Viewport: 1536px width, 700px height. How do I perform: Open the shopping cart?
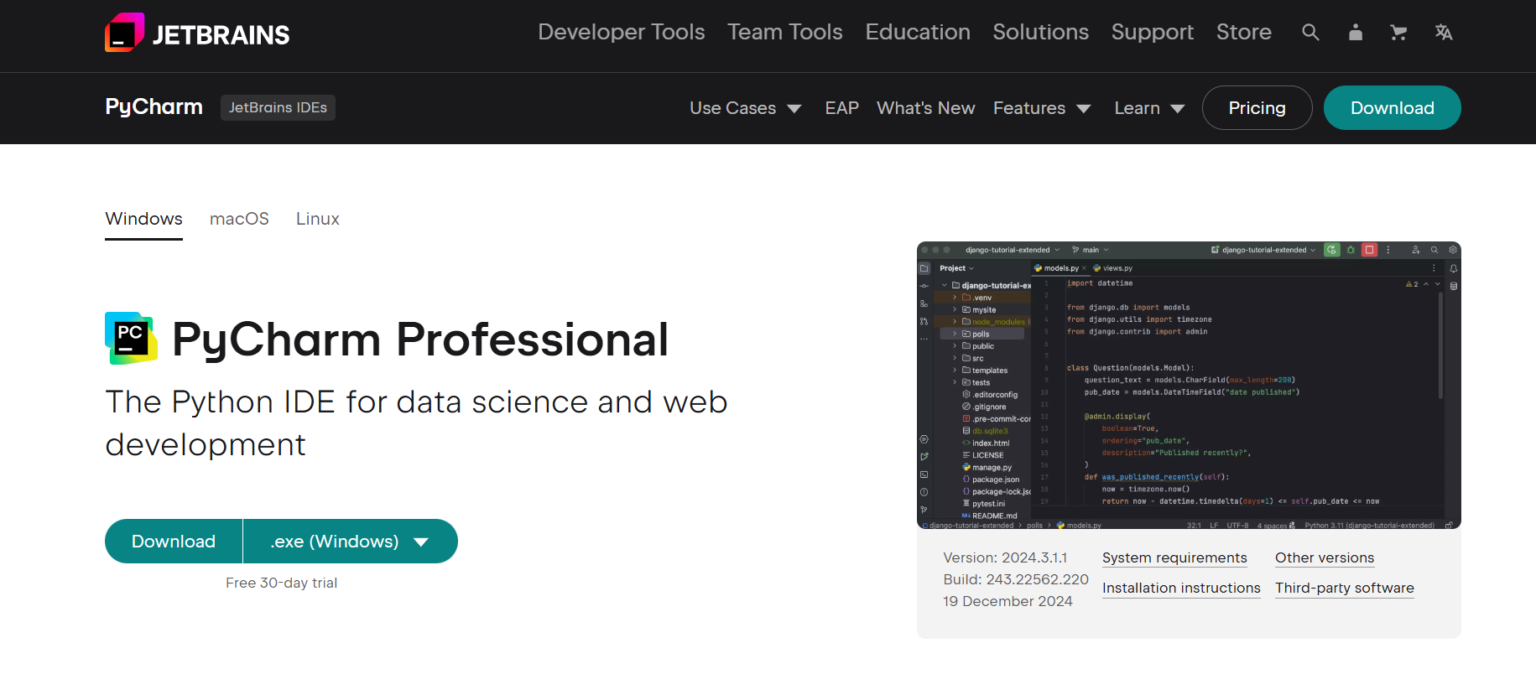coord(1398,31)
